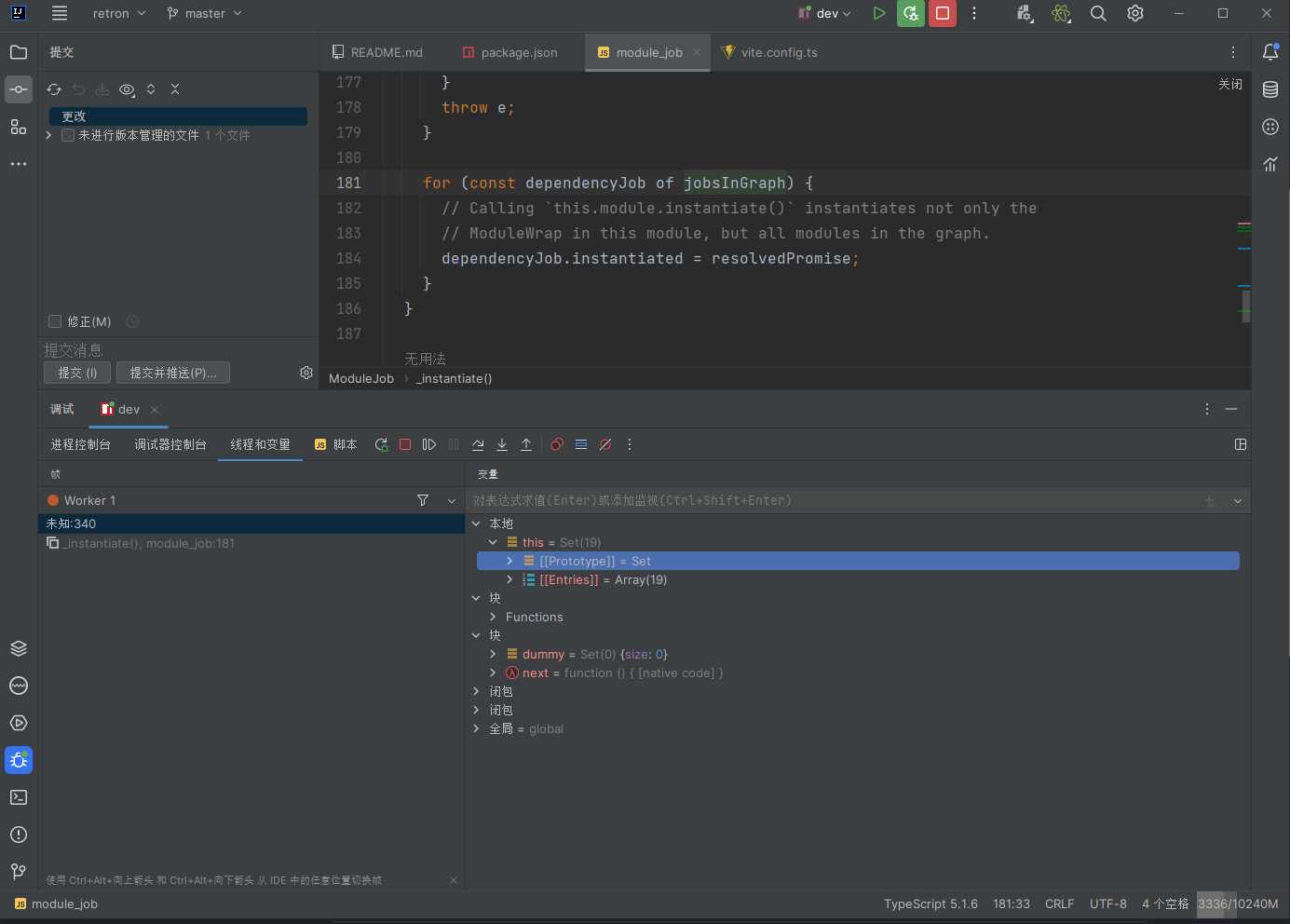Enable the Amend (修正) checkbox
Screen dimensions: 1290x924
(55, 321)
